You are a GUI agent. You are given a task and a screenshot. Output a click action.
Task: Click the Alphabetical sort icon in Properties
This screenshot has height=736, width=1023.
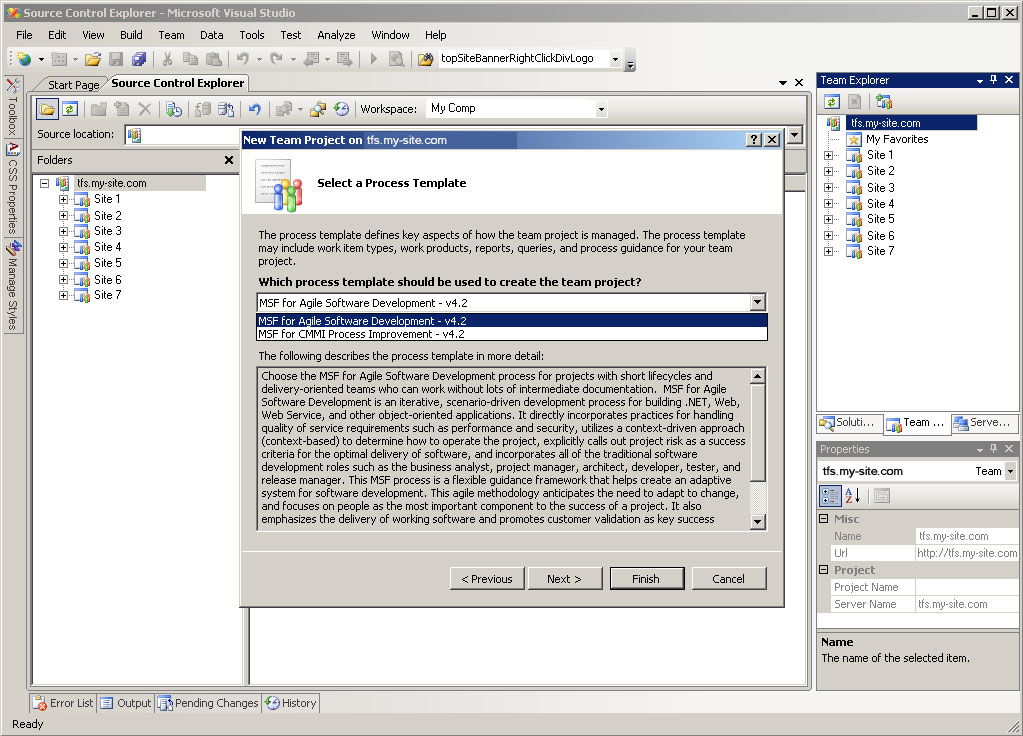tap(853, 496)
